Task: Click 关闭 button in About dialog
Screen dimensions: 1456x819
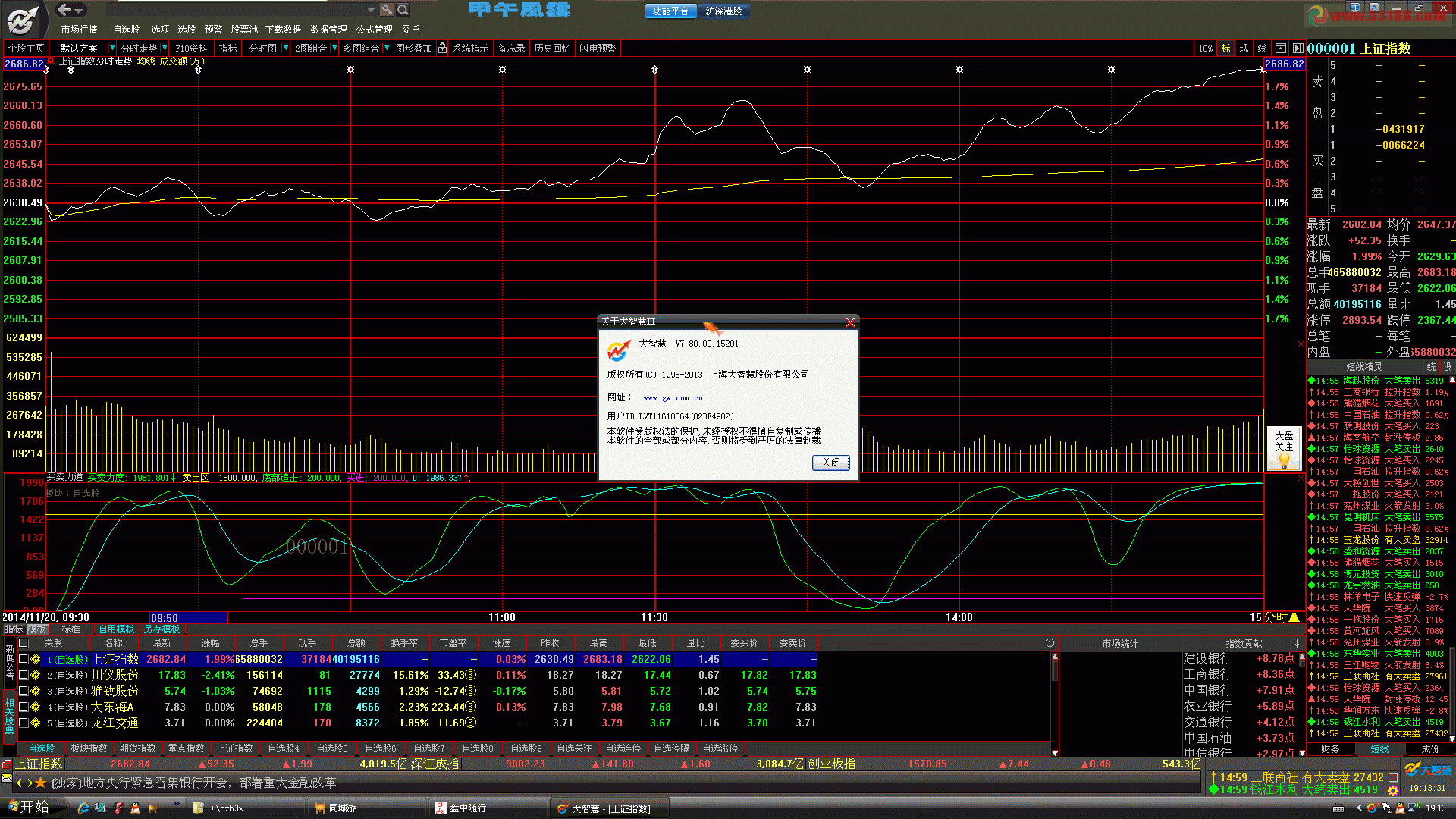Action: click(x=830, y=463)
